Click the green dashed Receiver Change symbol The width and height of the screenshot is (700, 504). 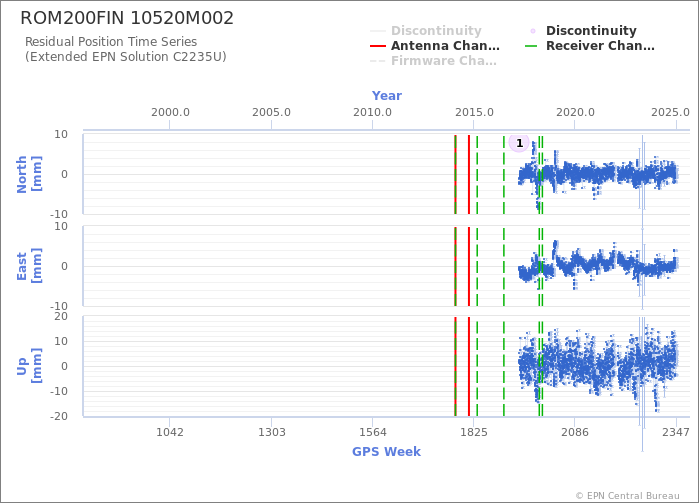click(531, 46)
